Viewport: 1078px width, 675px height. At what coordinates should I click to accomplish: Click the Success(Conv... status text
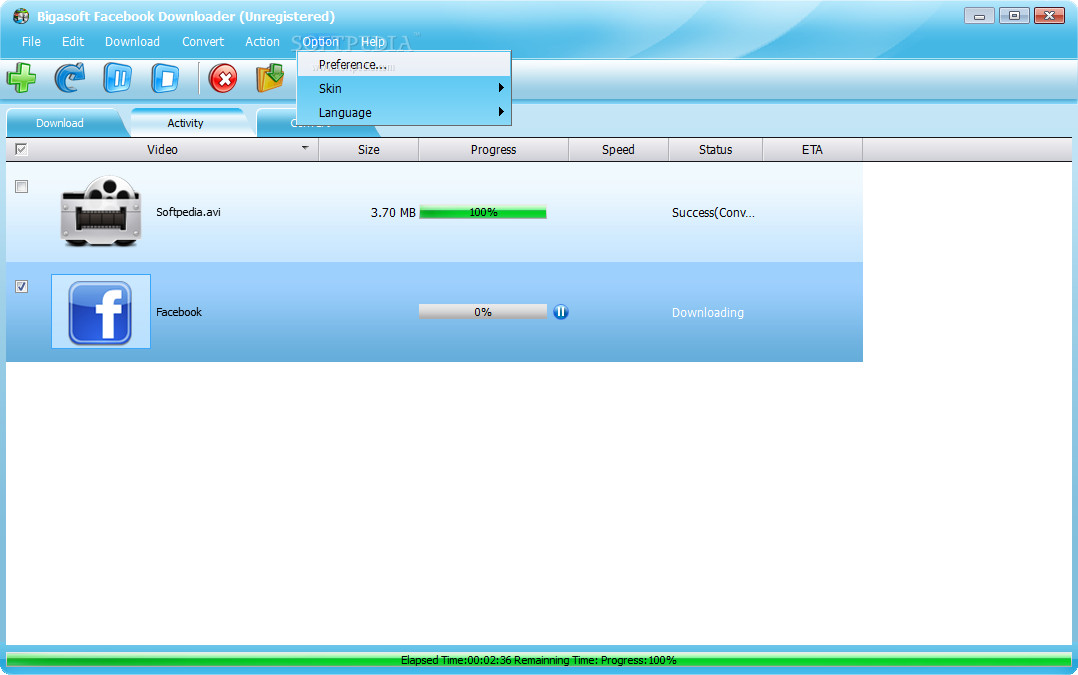click(713, 212)
